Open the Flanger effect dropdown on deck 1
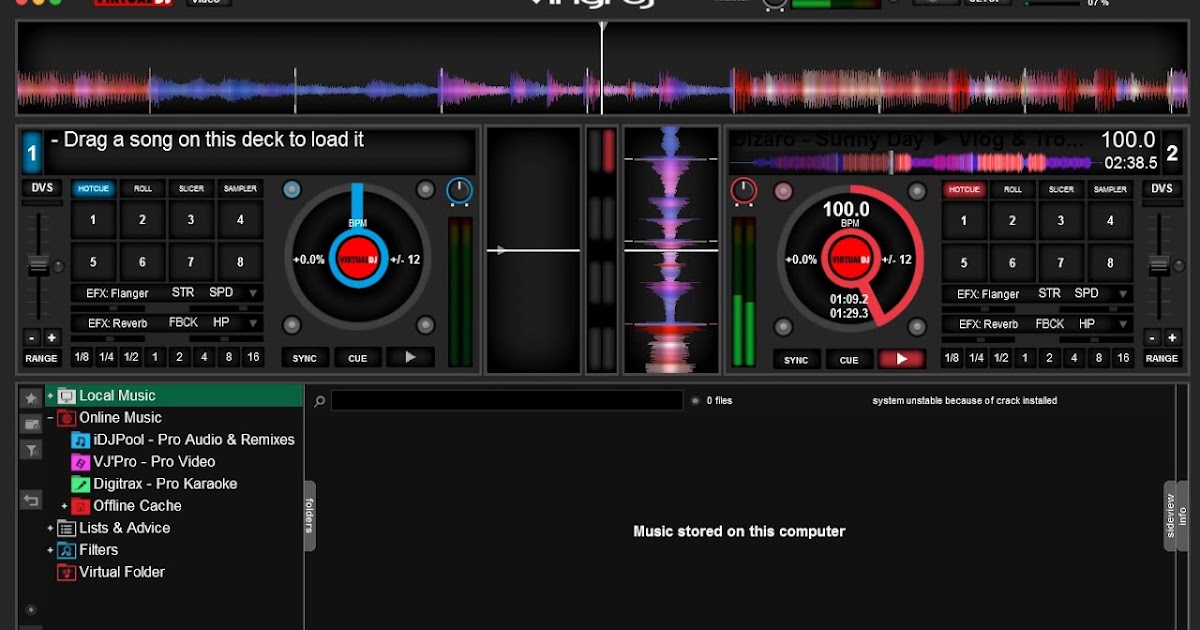The width and height of the screenshot is (1200, 630). tap(254, 294)
